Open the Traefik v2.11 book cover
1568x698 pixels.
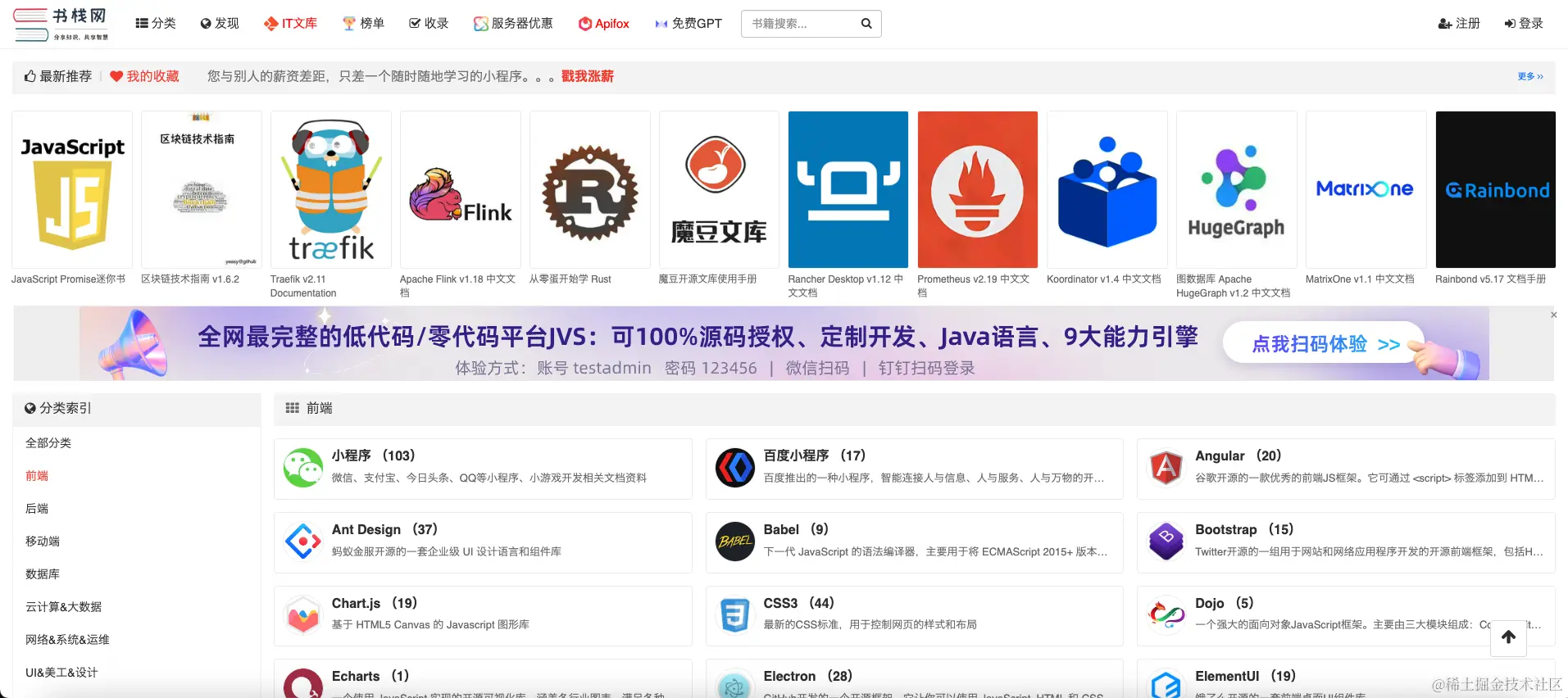331,189
